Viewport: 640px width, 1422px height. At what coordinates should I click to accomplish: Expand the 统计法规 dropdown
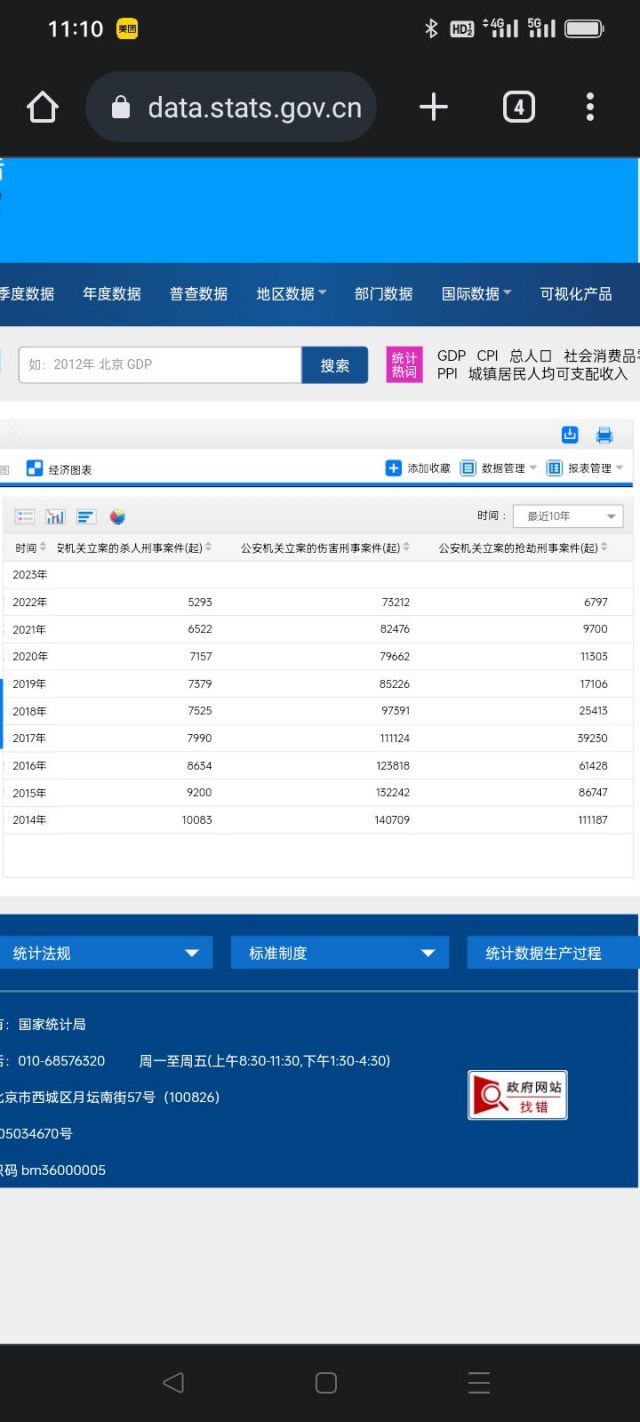[105, 953]
